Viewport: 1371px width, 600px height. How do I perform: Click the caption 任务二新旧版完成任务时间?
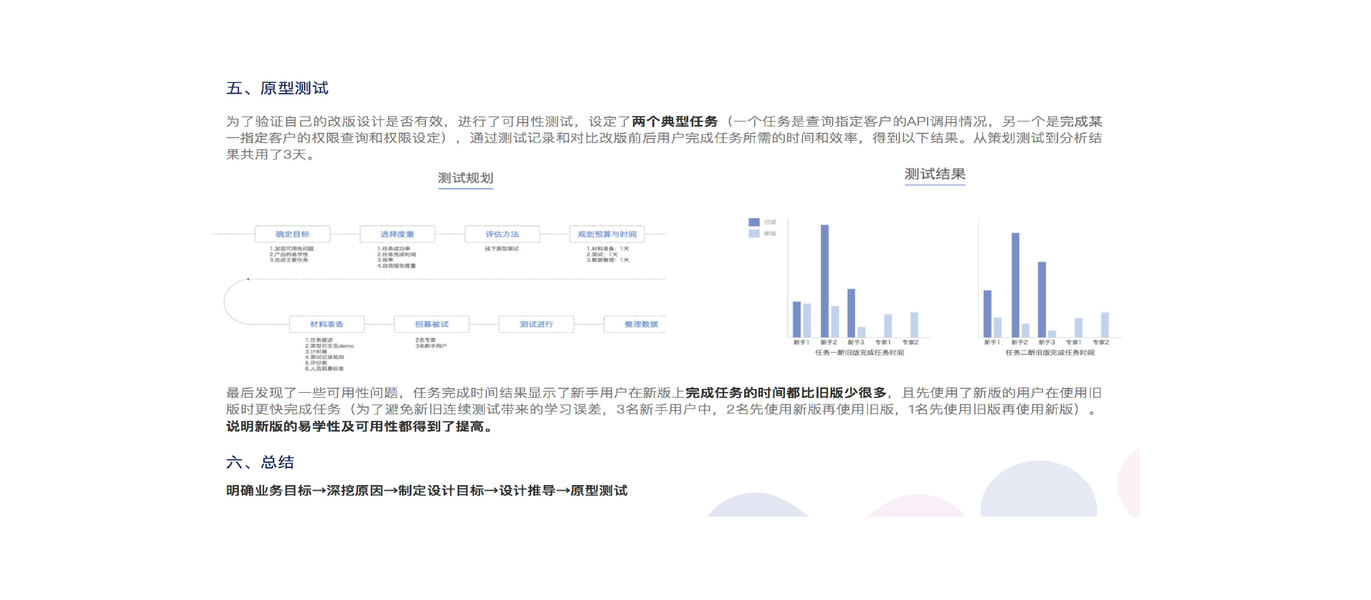click(x=1050, y=352)
